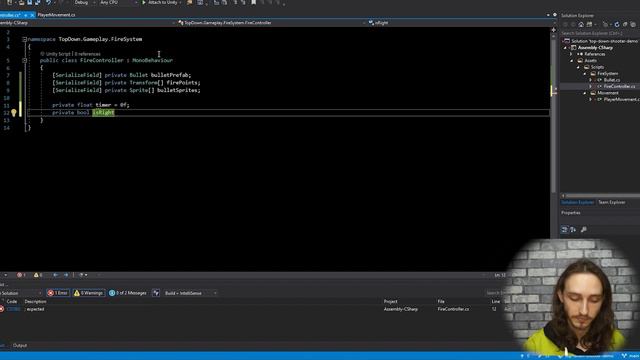Open the Assembly-CSharp project dropdown in navigation bar
This screenshot has width=640, height=360.
[87, 23]
